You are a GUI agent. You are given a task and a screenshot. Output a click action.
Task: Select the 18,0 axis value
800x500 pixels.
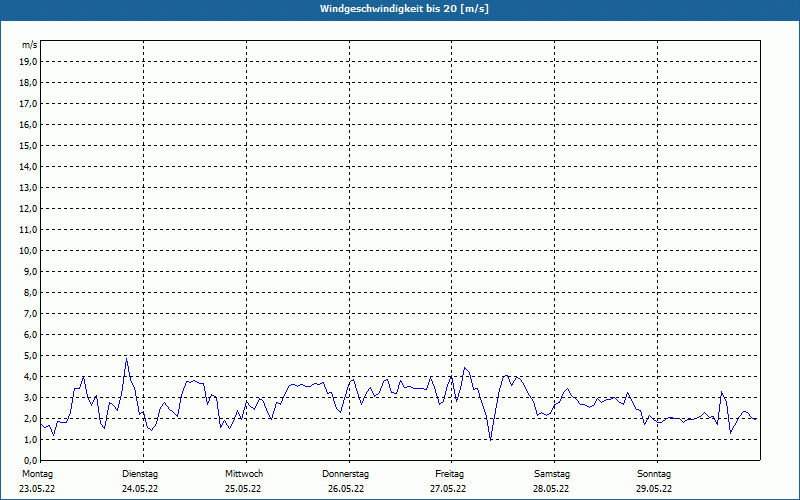click(28, 83)
